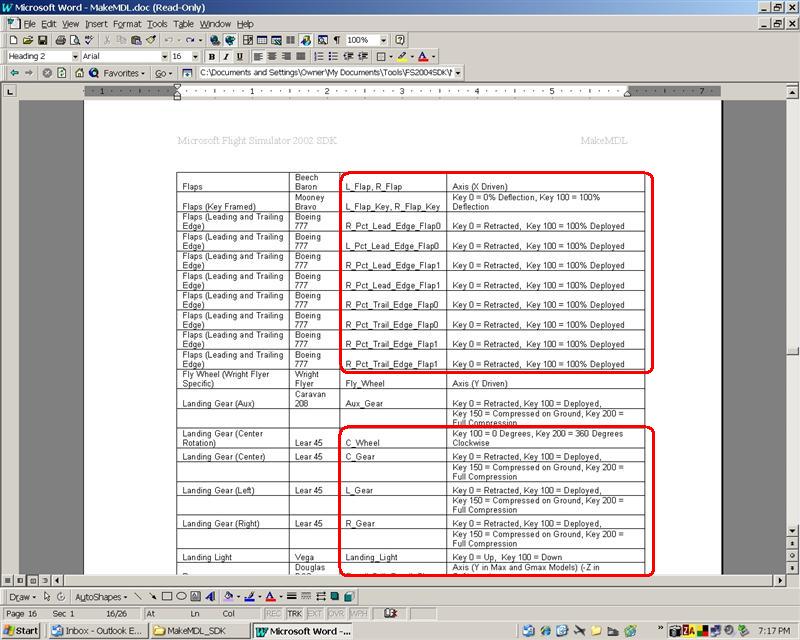Insert WordArt
800x640 pixels.
(x=210, y=596)
